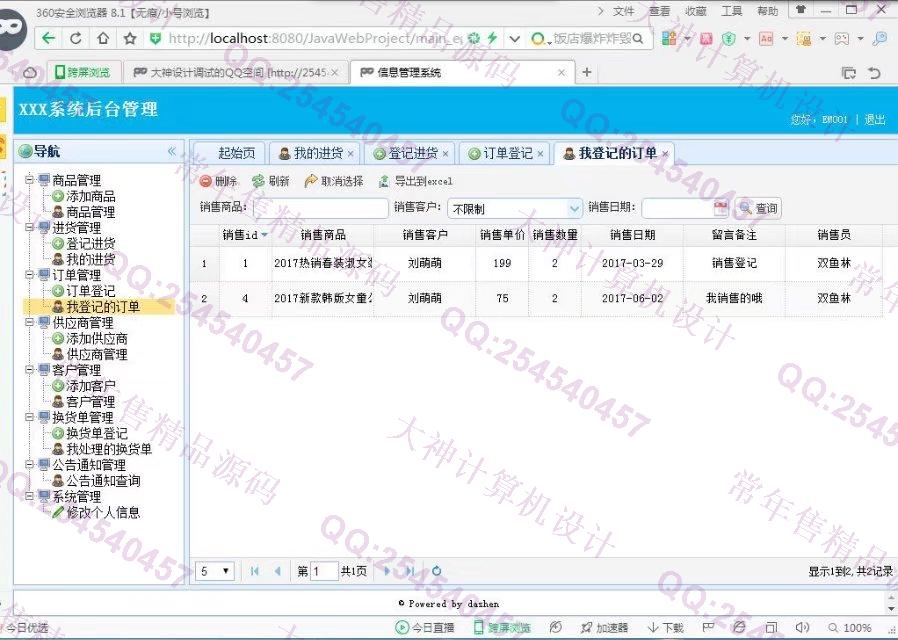This screenshot has width=898, height=640.
Task: Export the table with 导出到excel
Action: pos(415,181)
